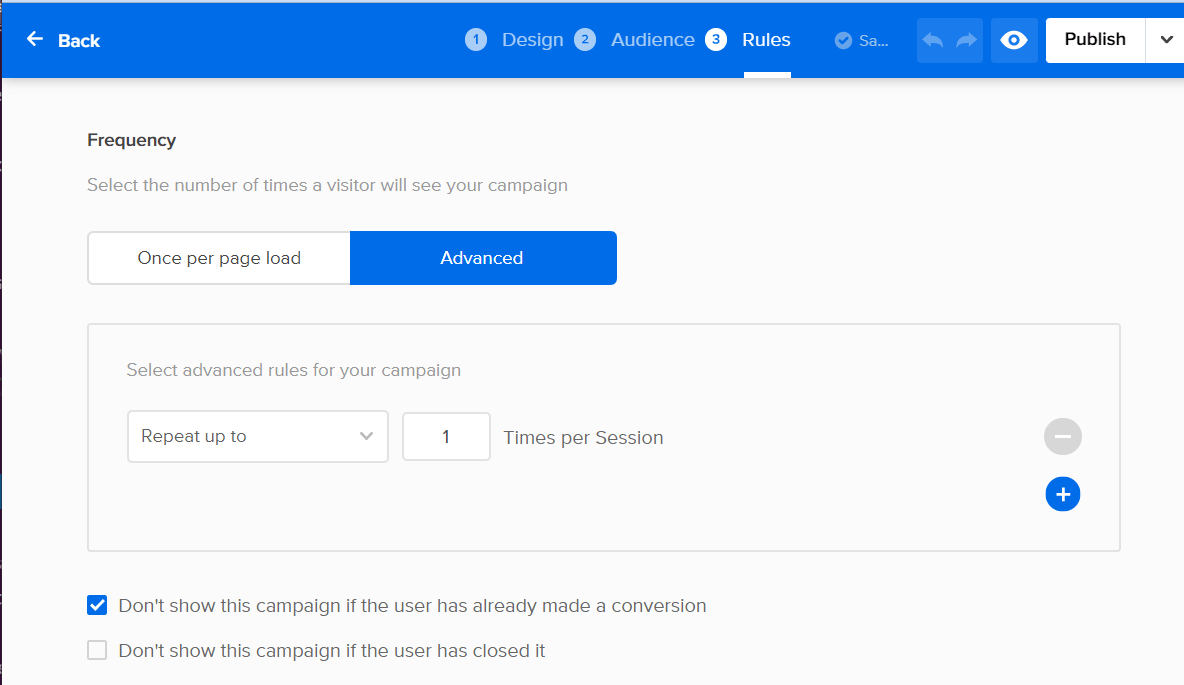Check don't show if user closed it
The width and height of the screenshot is (1184, 685).
coord(97,650)
